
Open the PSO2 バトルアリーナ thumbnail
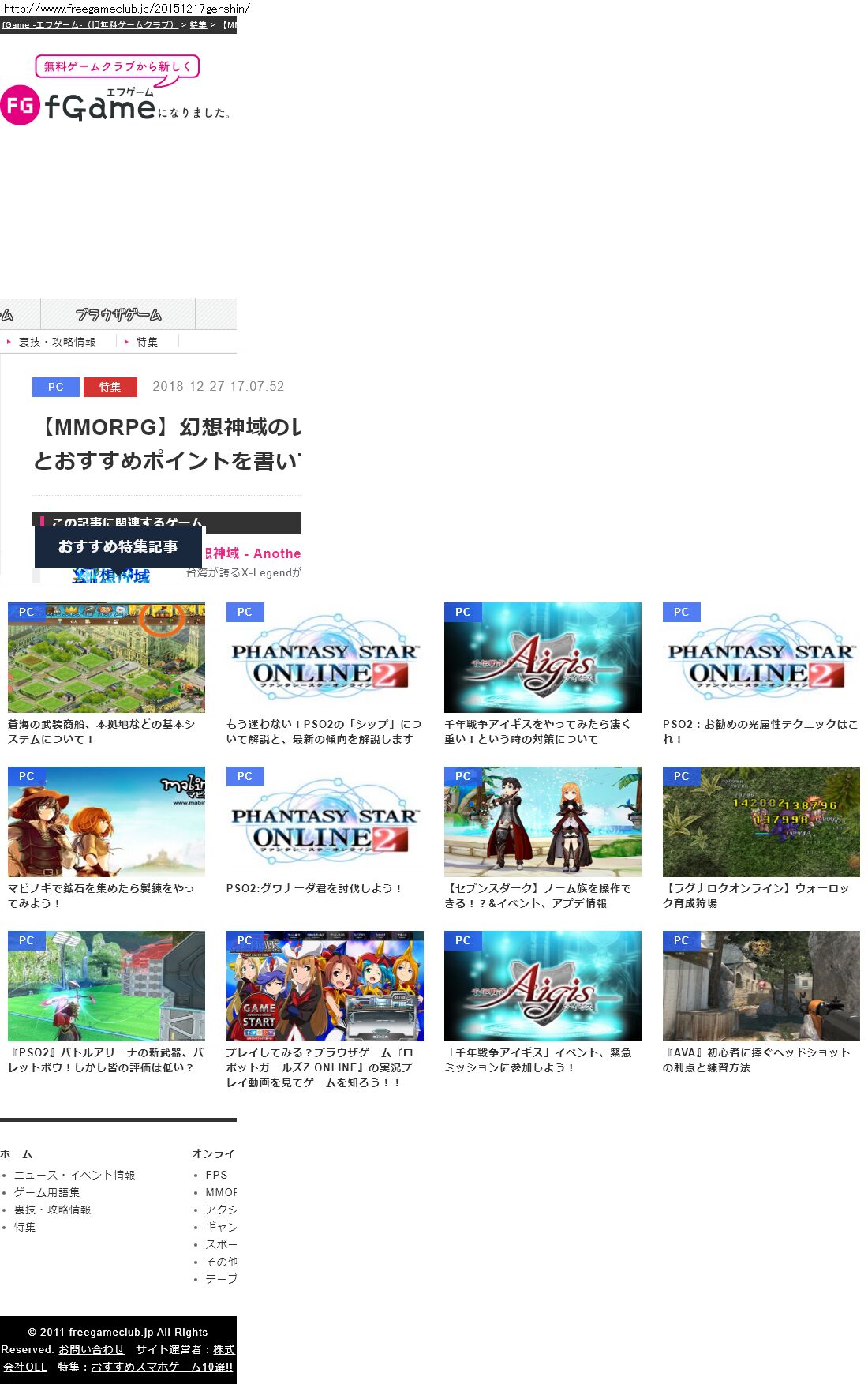tap(107, 986)
